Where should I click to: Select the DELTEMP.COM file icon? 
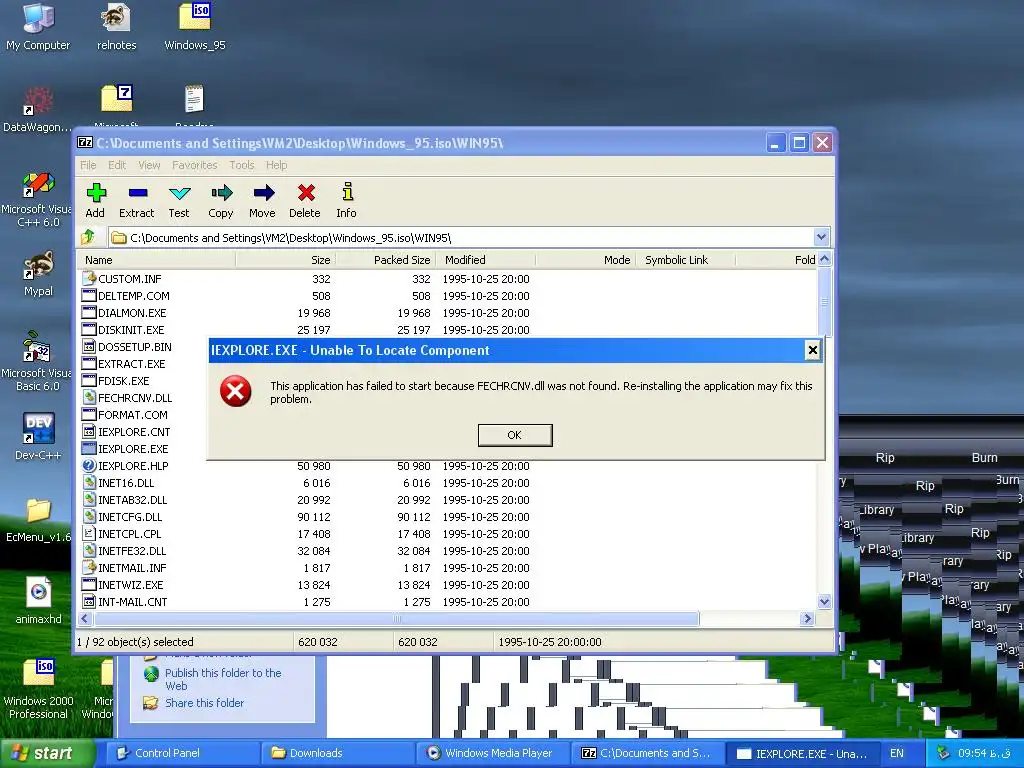(89, 295)
